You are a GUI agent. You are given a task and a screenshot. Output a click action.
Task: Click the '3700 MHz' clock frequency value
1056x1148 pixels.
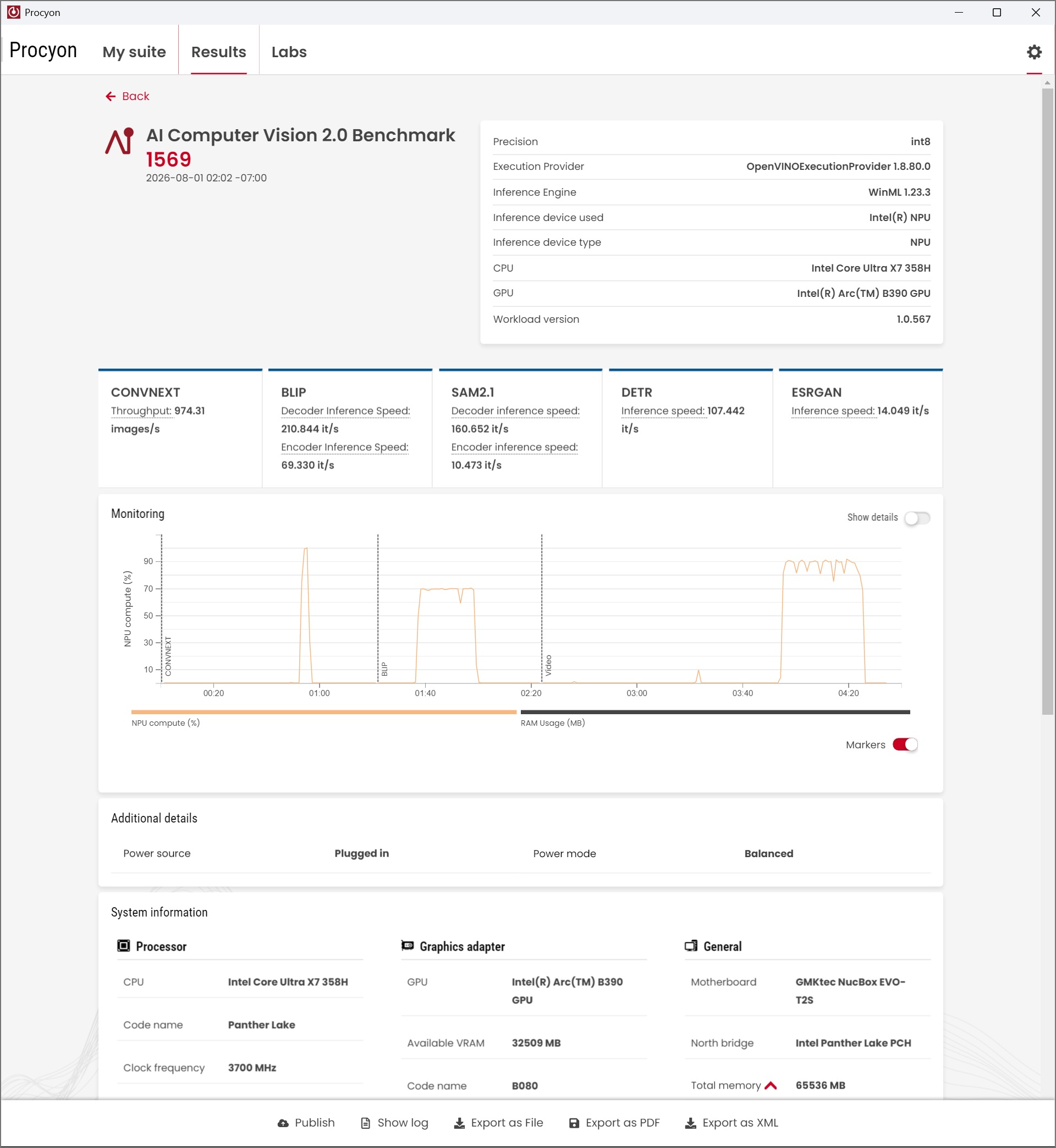coord(252,1068)
